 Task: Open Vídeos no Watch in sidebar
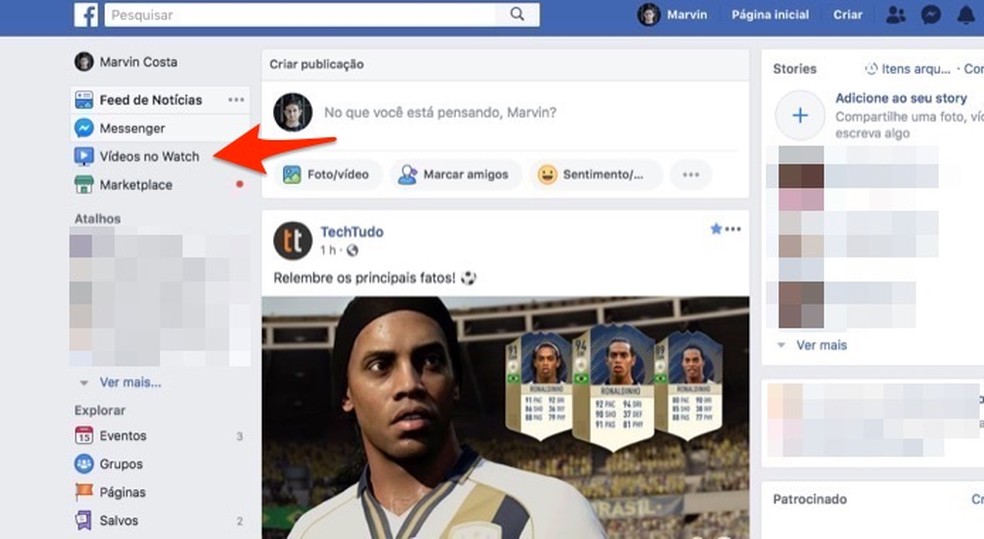click(x=149, y=156)
